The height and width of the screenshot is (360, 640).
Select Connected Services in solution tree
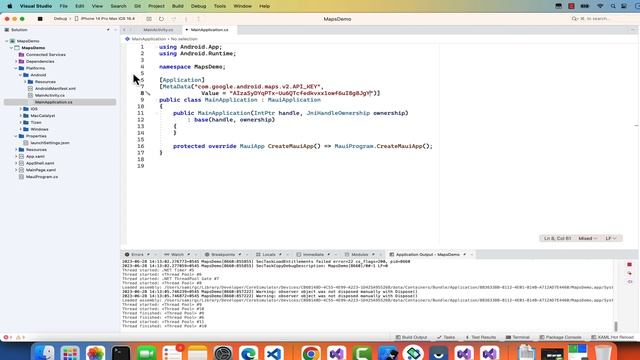[x=46, y=55]
